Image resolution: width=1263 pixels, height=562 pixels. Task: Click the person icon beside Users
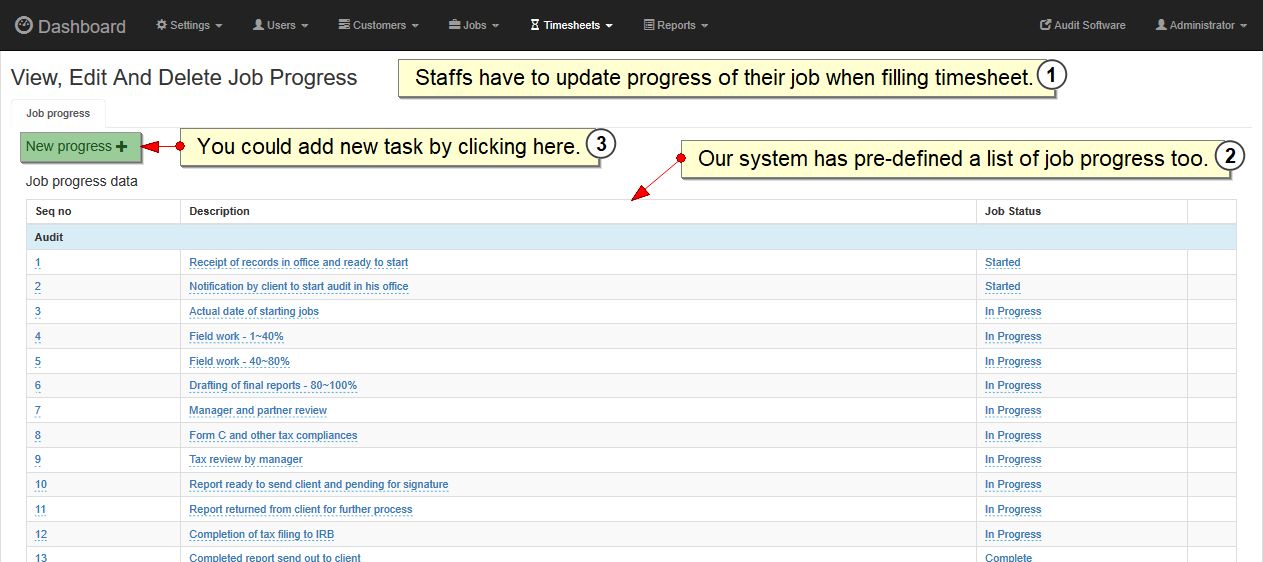[258, 25]
